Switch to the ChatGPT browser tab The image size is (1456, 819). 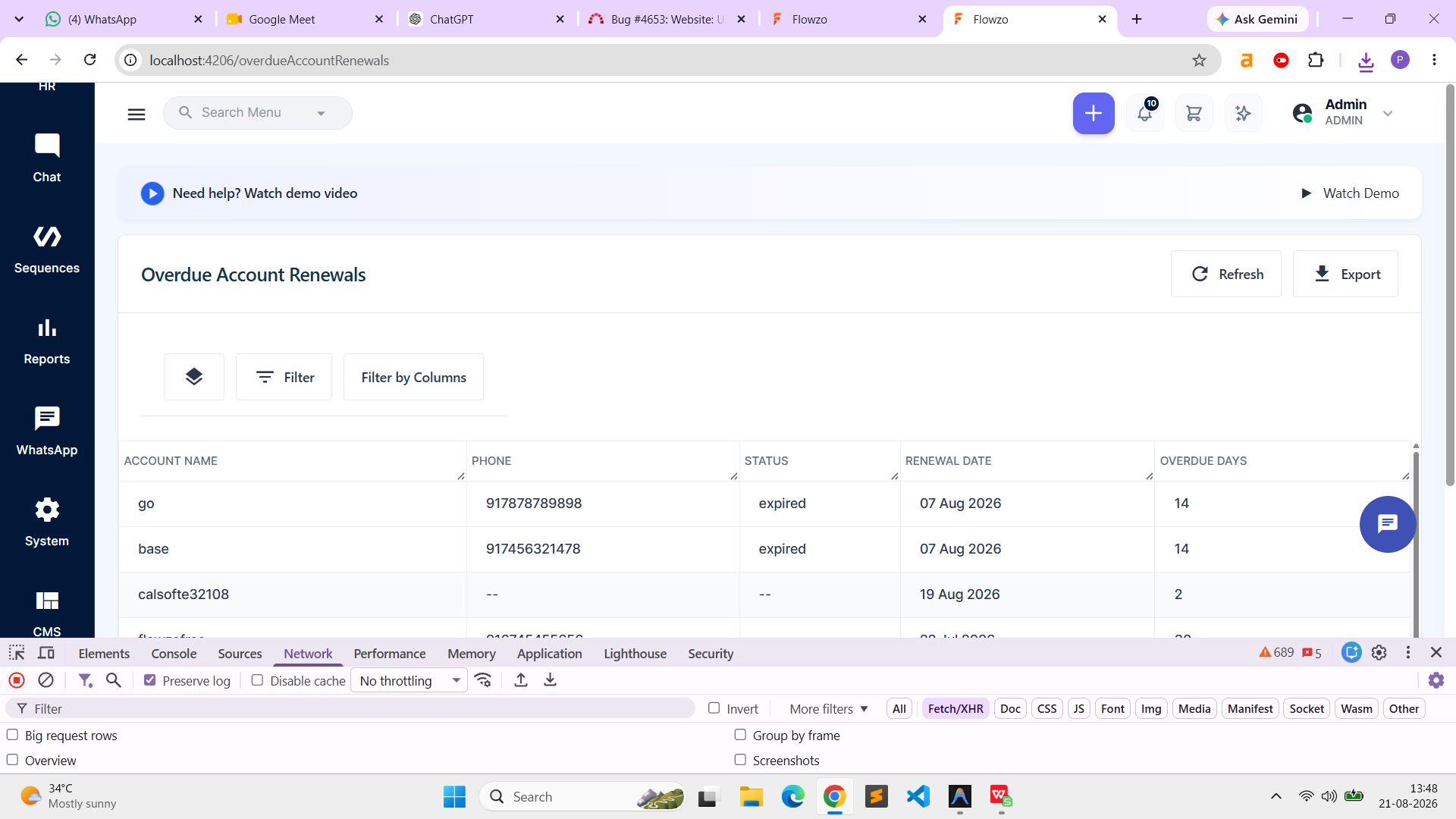point(485,19)
